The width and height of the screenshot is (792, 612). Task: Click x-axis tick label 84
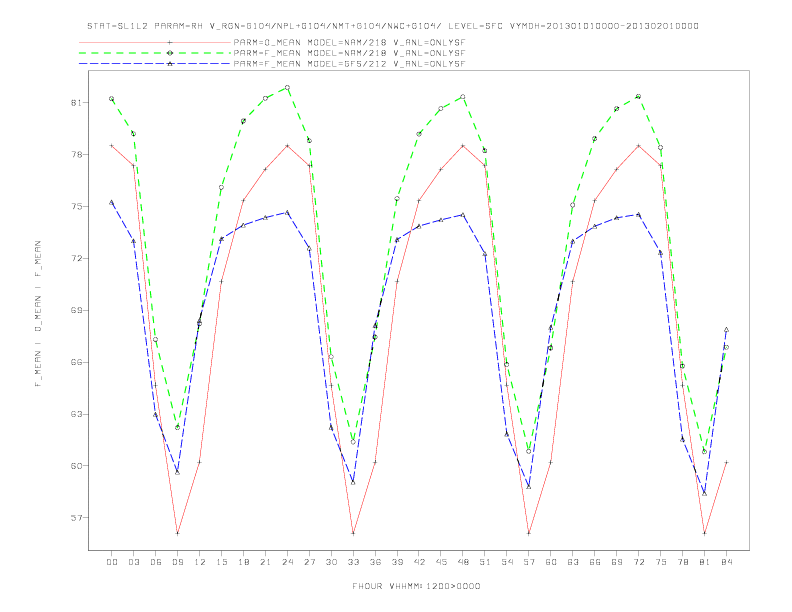tap(726, 562)
